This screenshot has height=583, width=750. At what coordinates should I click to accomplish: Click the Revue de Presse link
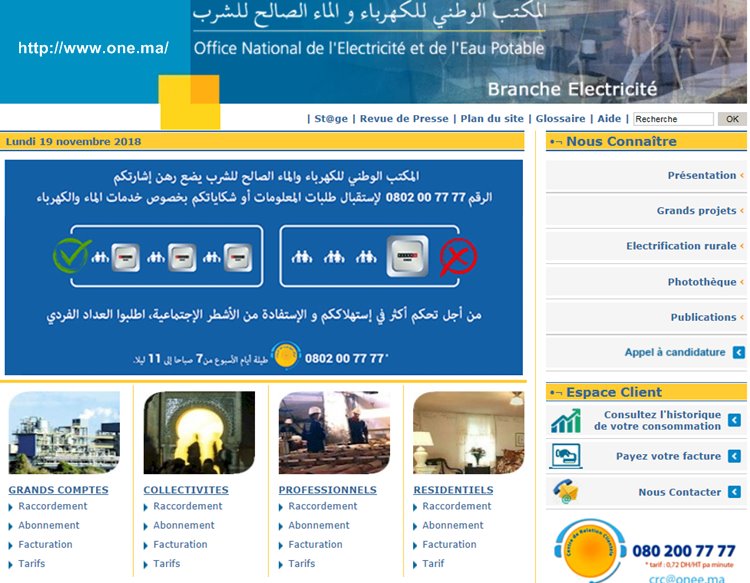(404, 118)
